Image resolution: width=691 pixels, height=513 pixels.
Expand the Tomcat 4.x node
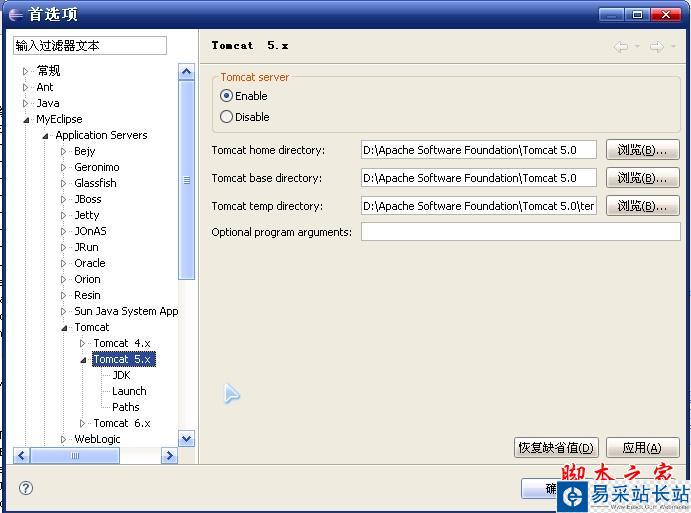pyautogui.click(x=82, y=343)
